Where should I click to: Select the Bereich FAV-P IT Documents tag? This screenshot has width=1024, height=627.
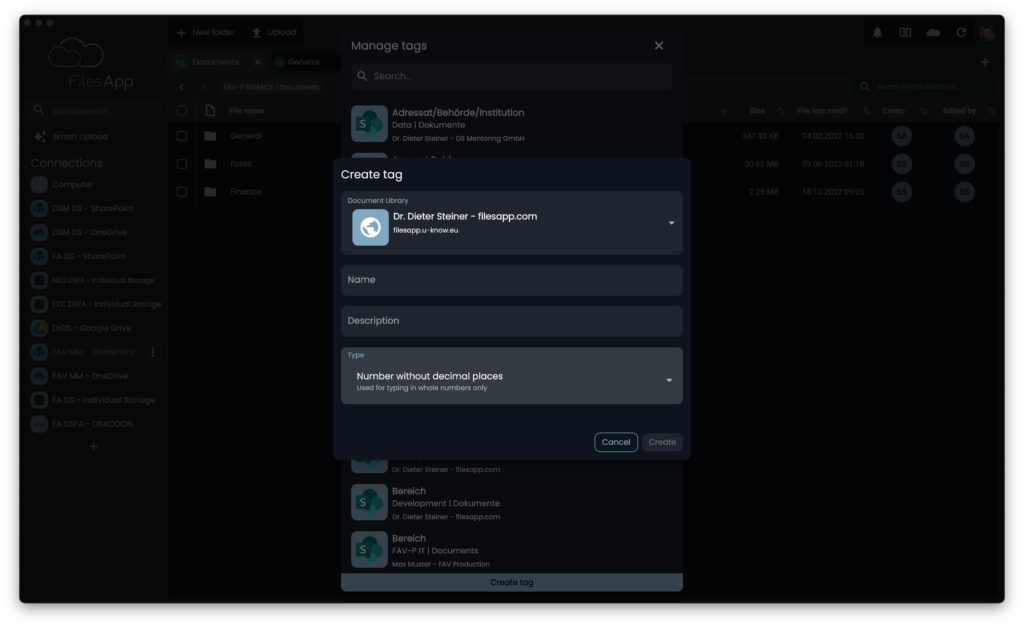511,550
